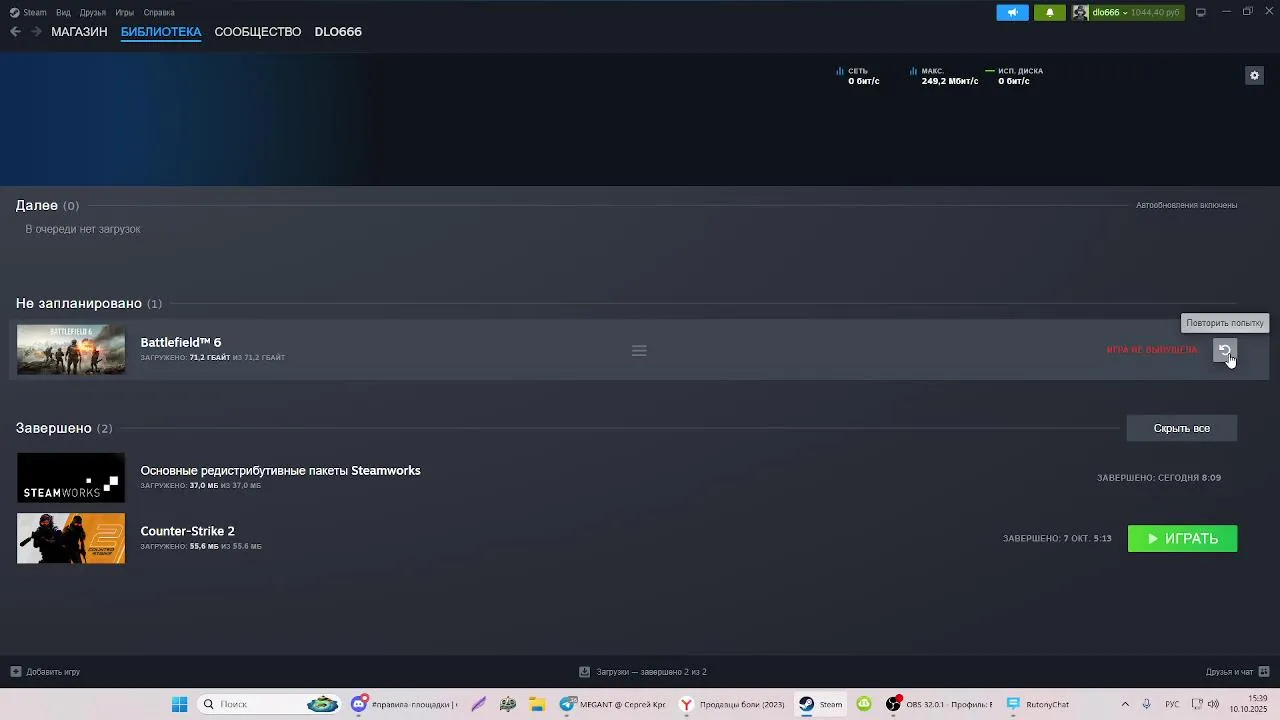This screenshot has height=720, width=1280.
Task: Open the Справка menu
Action: point(159,12)
